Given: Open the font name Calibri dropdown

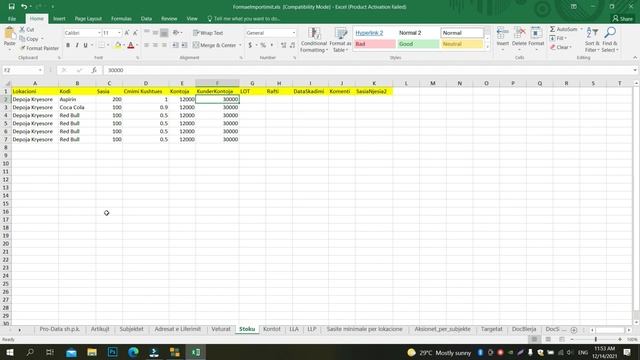Looking at the screenshot, I should [x=99, y=33].
